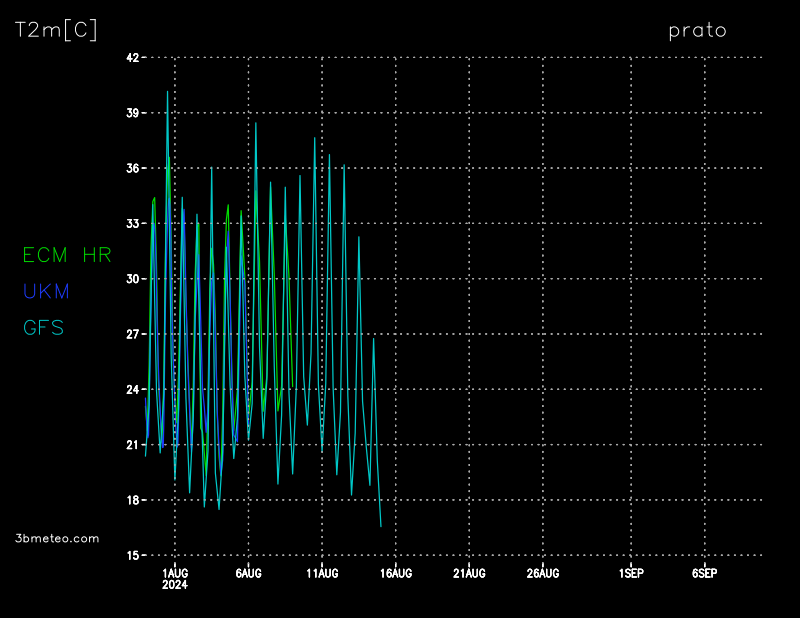The height and width of the screenshot is (618, 800).
Task: Click the T2m[C] chart title
Action: point(55,31)
